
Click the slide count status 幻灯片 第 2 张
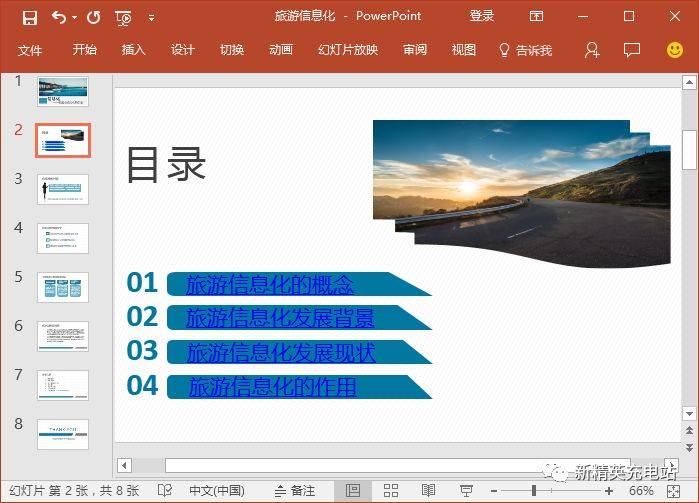74,491
